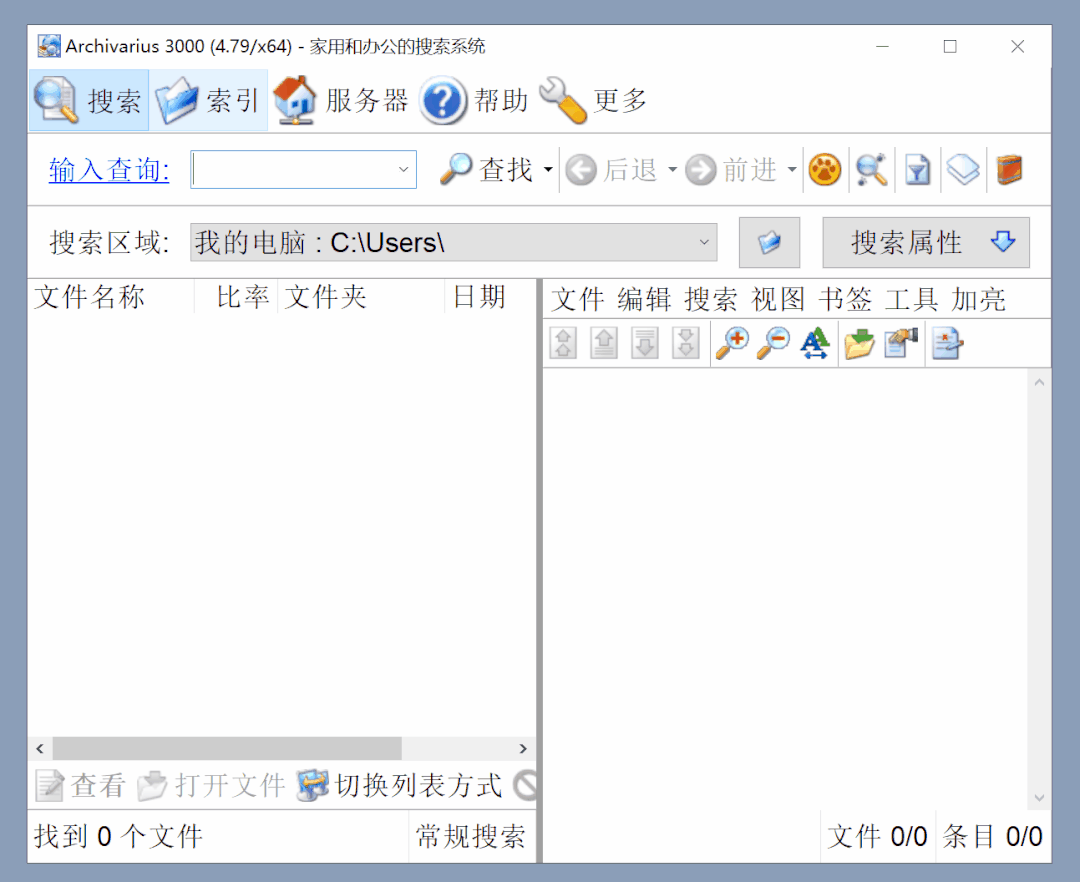1080x882 pixels.
Task: Open the 更多 more tools menu
Action: click(x=593, y=101)
